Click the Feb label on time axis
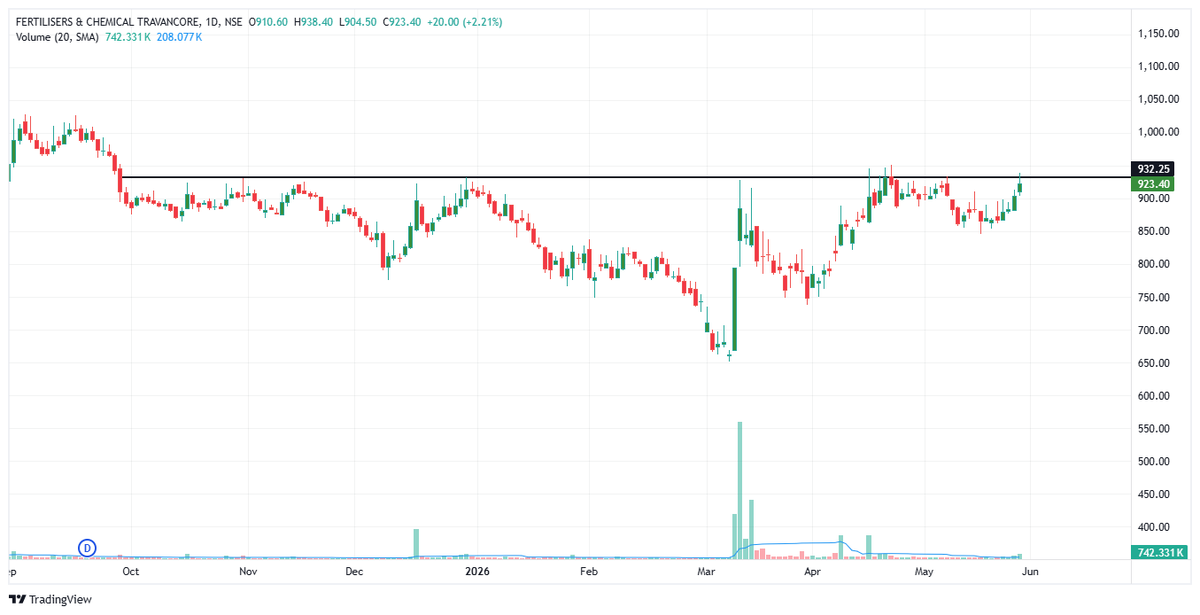This screenshot has height=615, width=1200. pyautogui.click(x=588, y=572)
